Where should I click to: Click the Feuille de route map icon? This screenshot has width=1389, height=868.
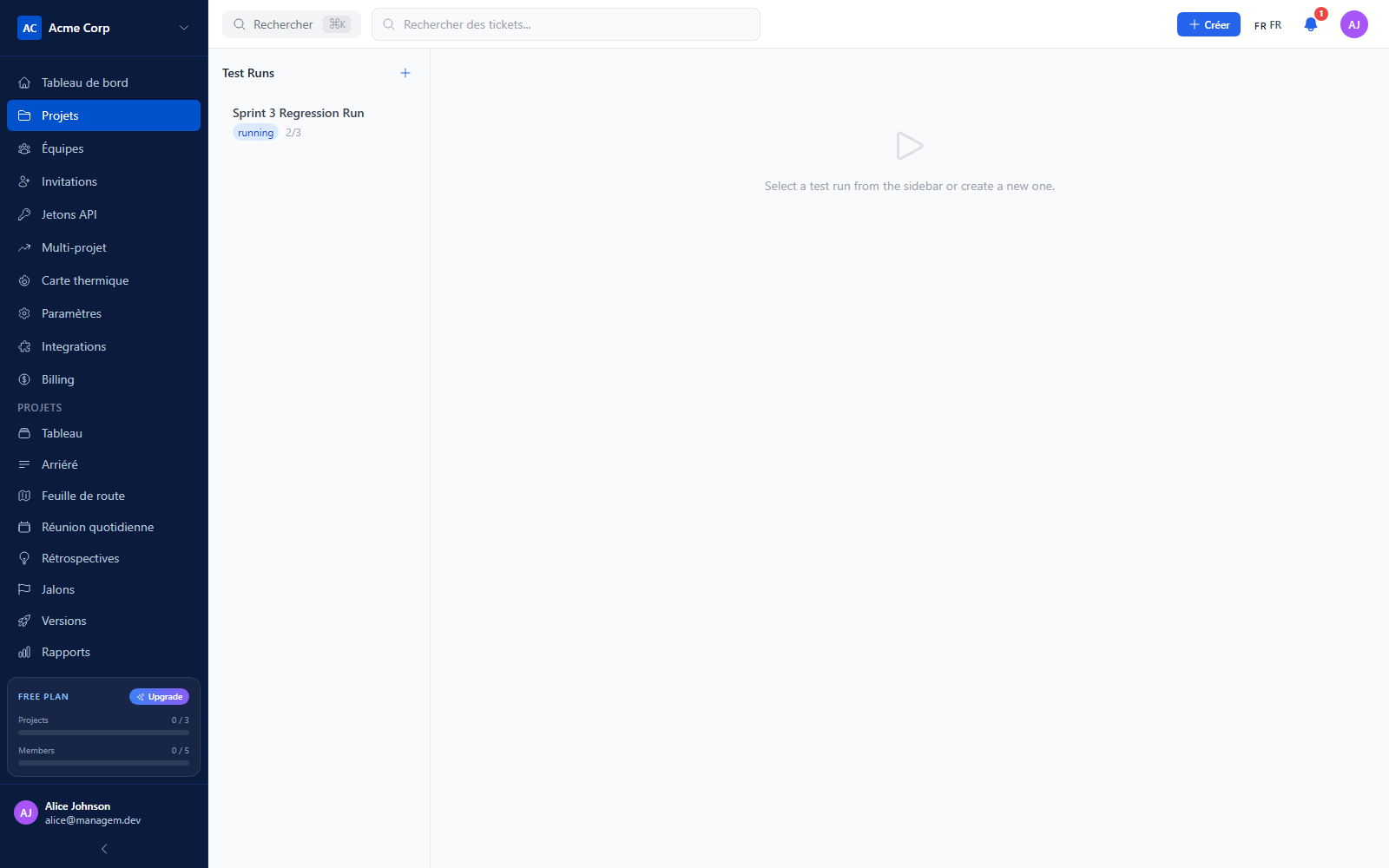[24, 496]
